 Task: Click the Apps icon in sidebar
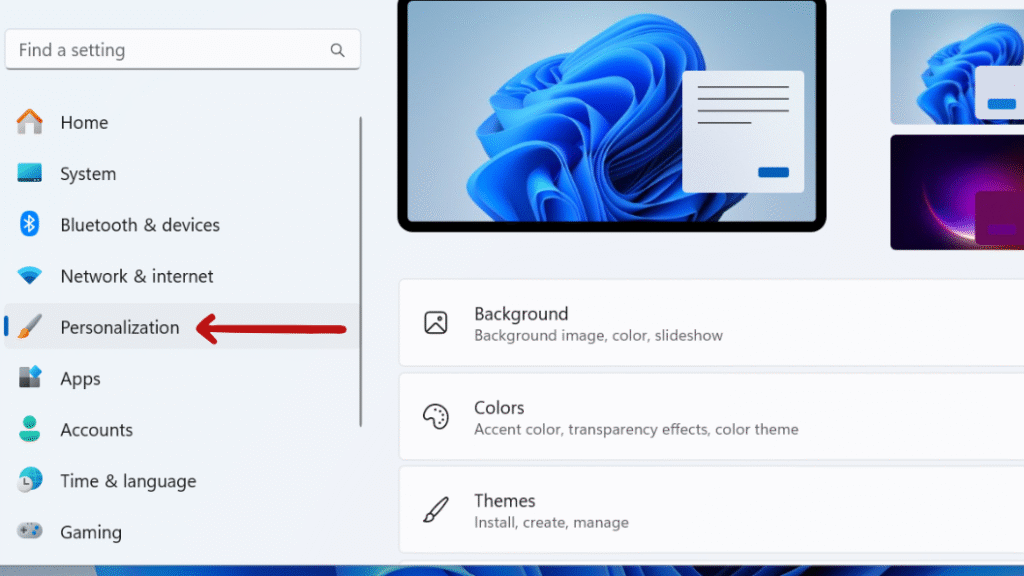pyautogui.click(x=29, y=377)
